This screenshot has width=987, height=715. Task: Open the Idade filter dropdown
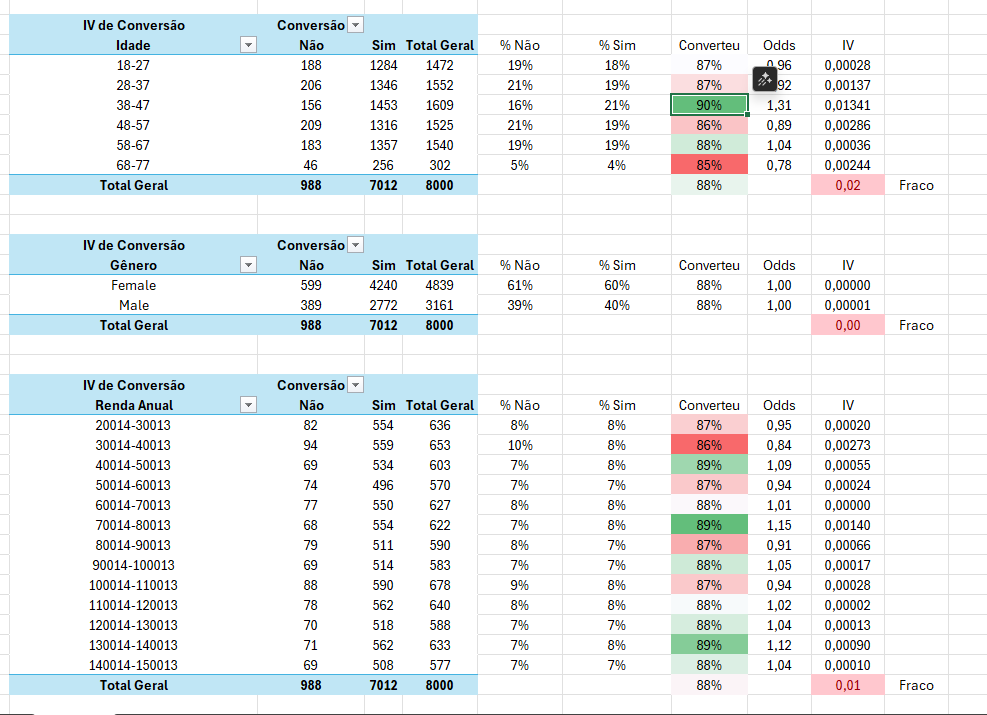249,45
